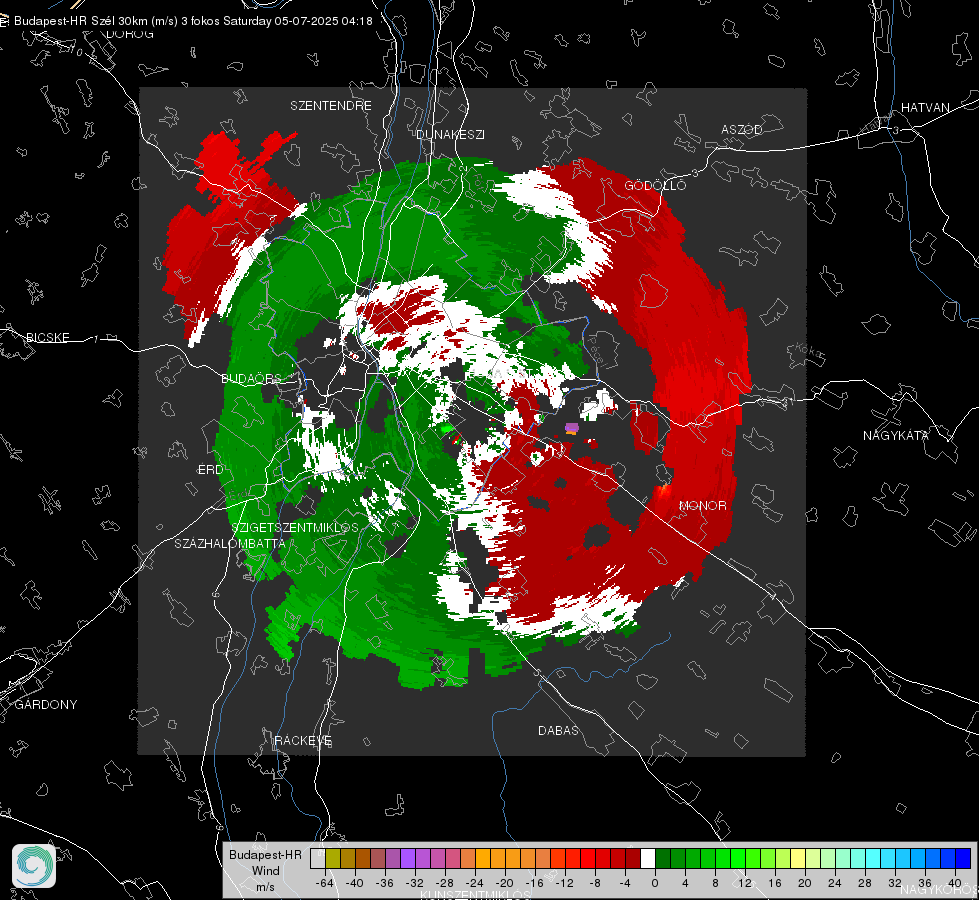979x900 pixels.
Task: Click the SZIGETSZENTMIKLÓS town label
Action: coord(295,527)
